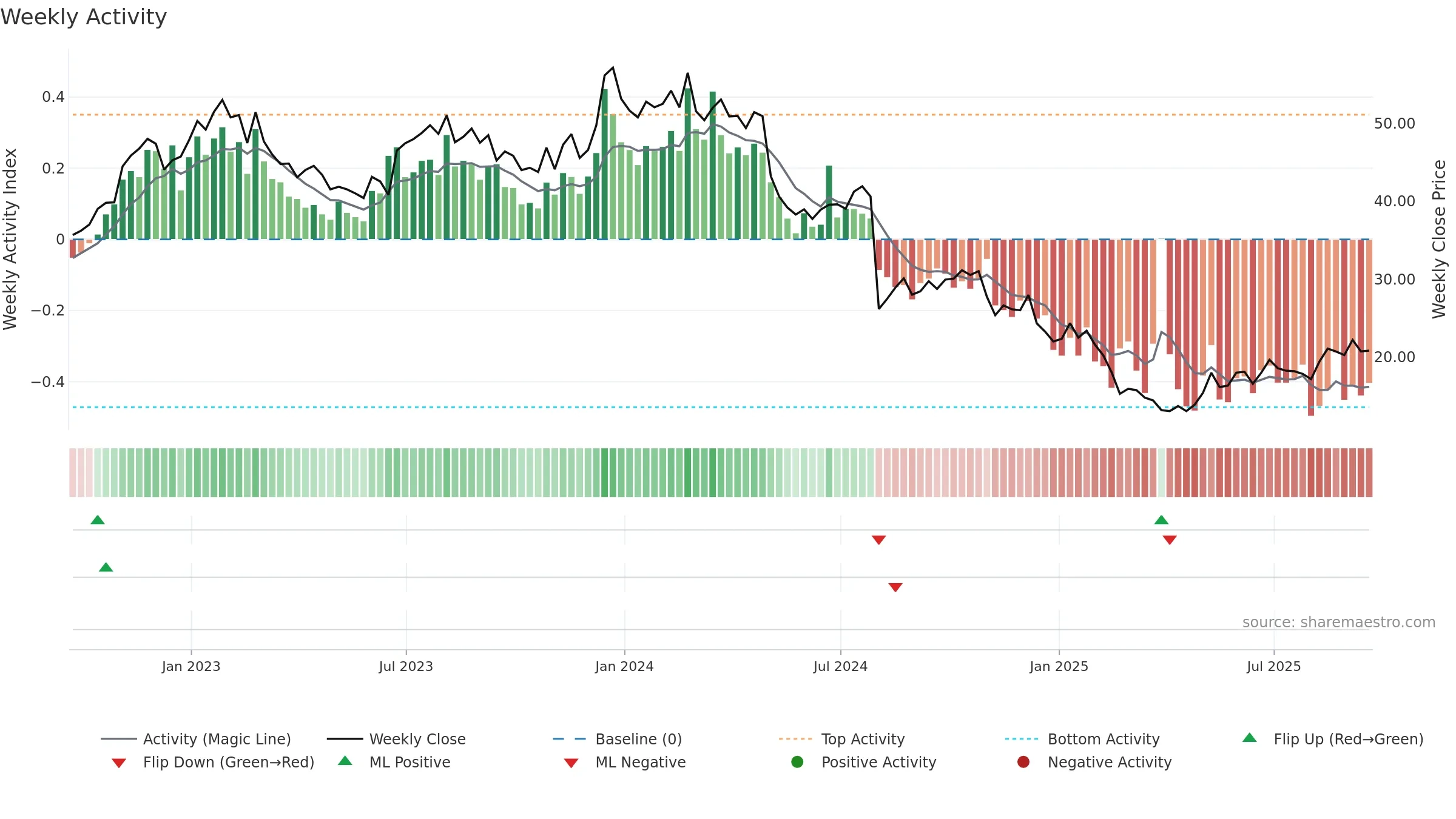
Task: Click the Bottom Activity cyan dotted legend swatch
Action: (x=1022, y=739)
